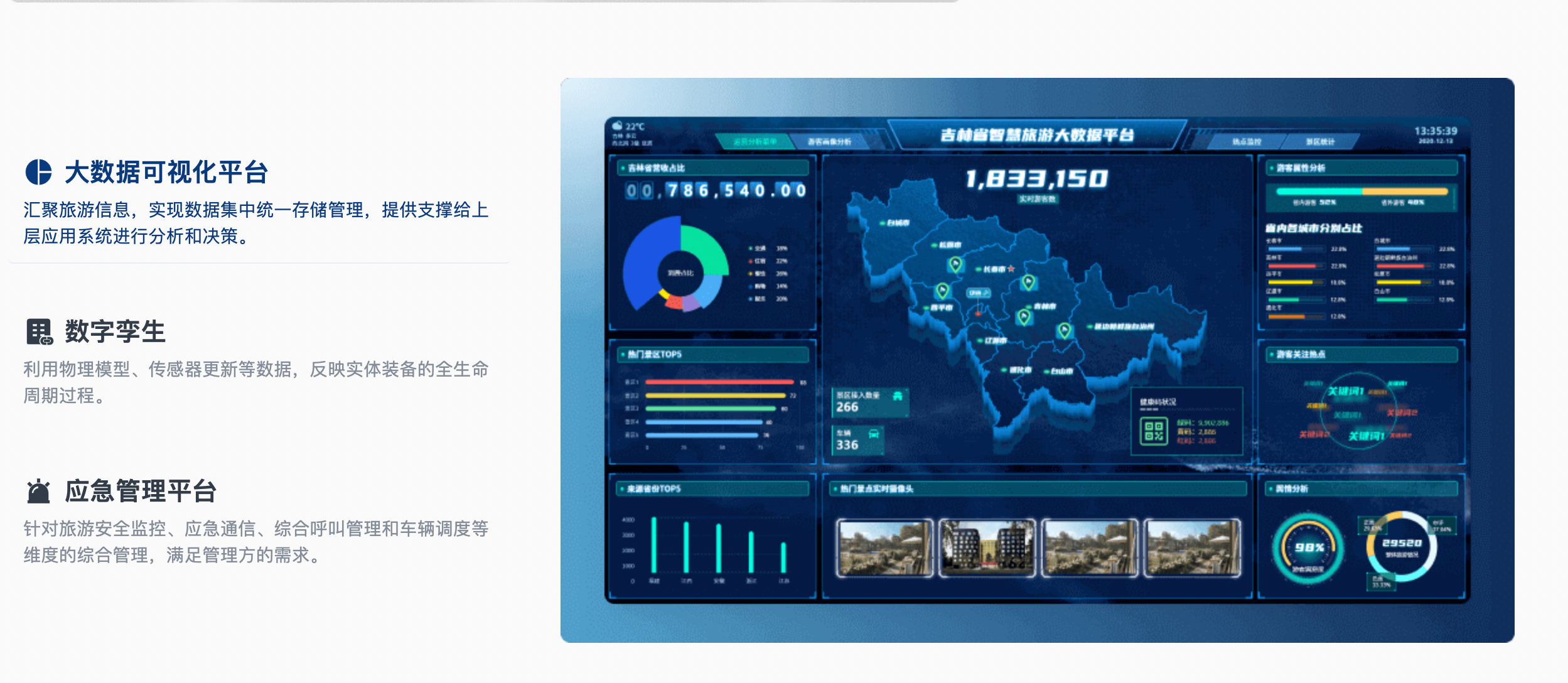The height and width of the screenshot is (683, 1568).
Task: Click the 热门景点实时摄像头 panel header
Action: [x=1038, y=488]
